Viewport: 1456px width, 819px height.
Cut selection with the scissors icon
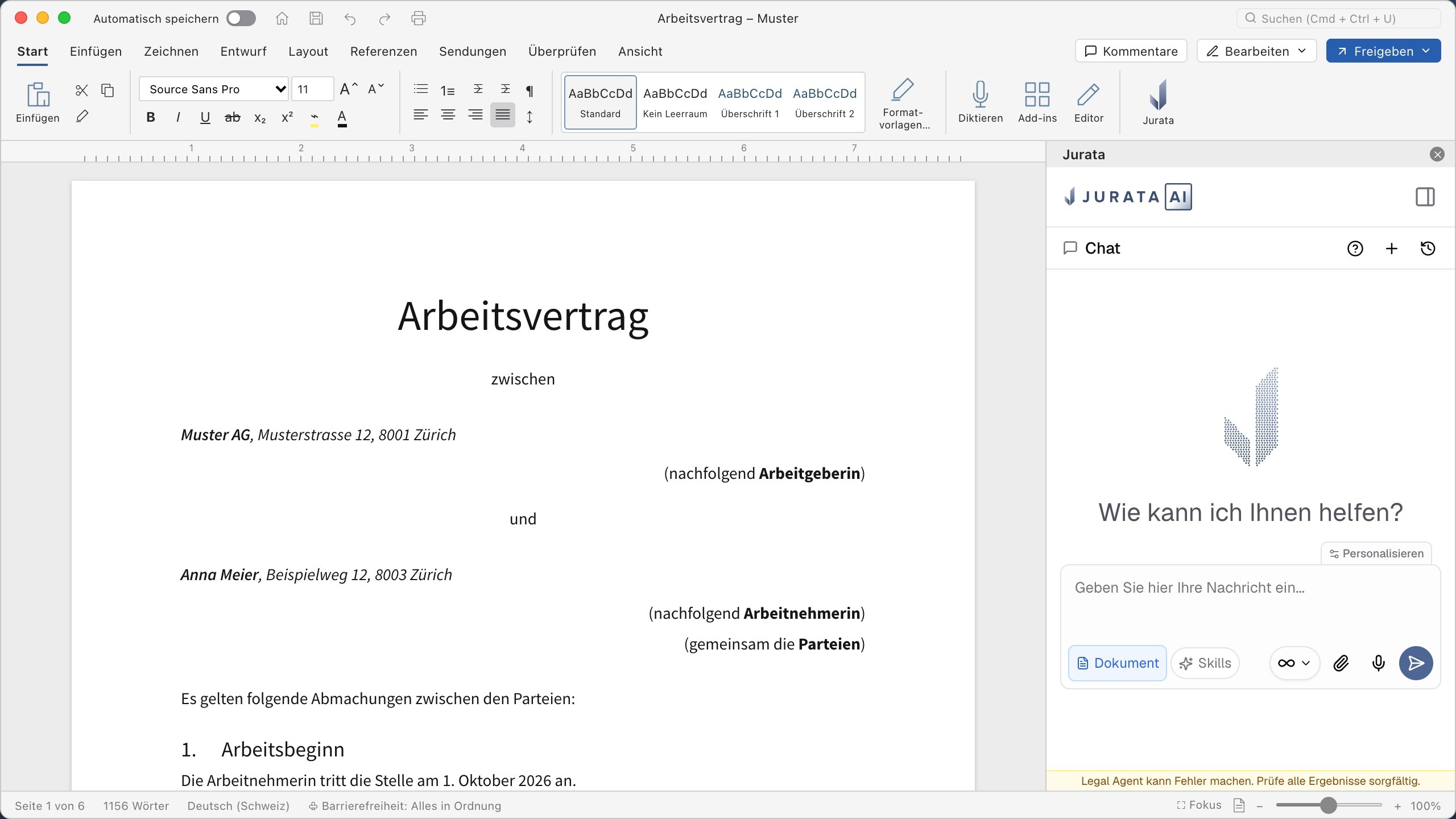click(x=82, y=90)
